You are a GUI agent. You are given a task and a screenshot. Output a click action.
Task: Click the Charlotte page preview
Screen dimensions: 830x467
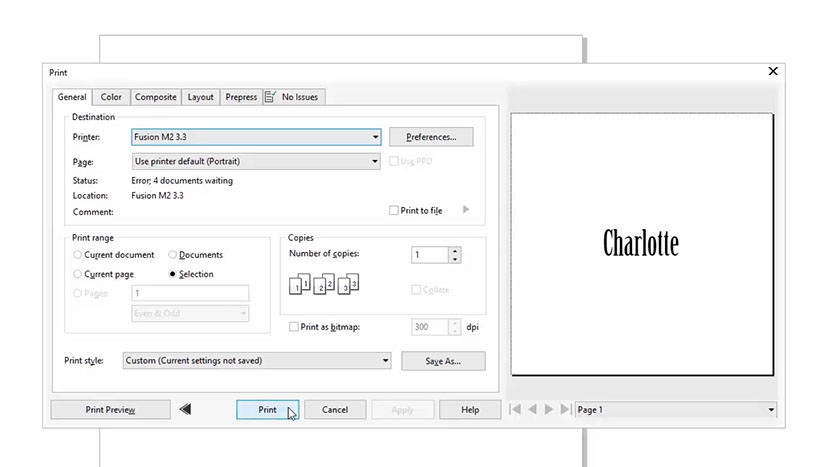[x=641, y=243]
